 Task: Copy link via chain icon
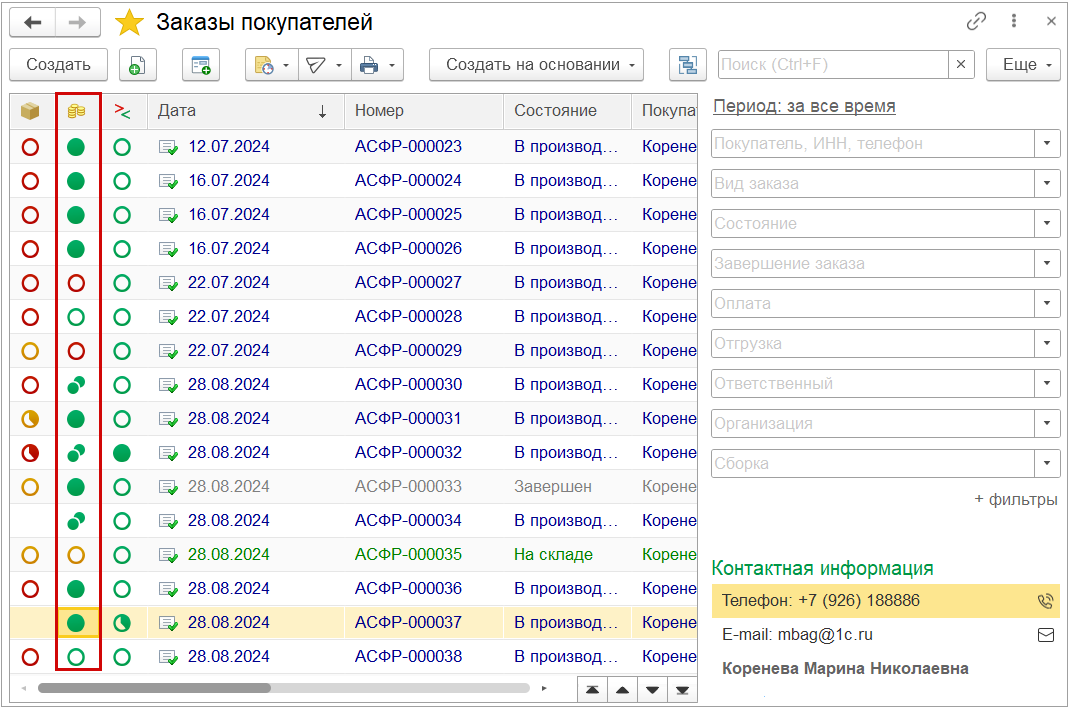[976, 21]
